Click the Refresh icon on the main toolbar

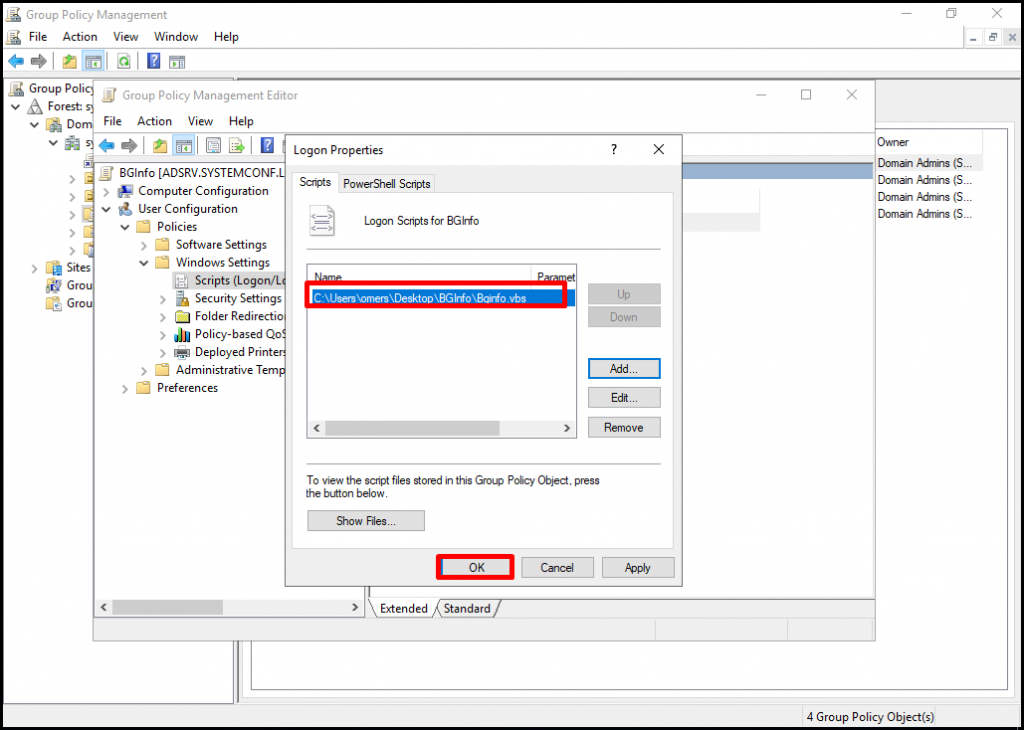123,61
